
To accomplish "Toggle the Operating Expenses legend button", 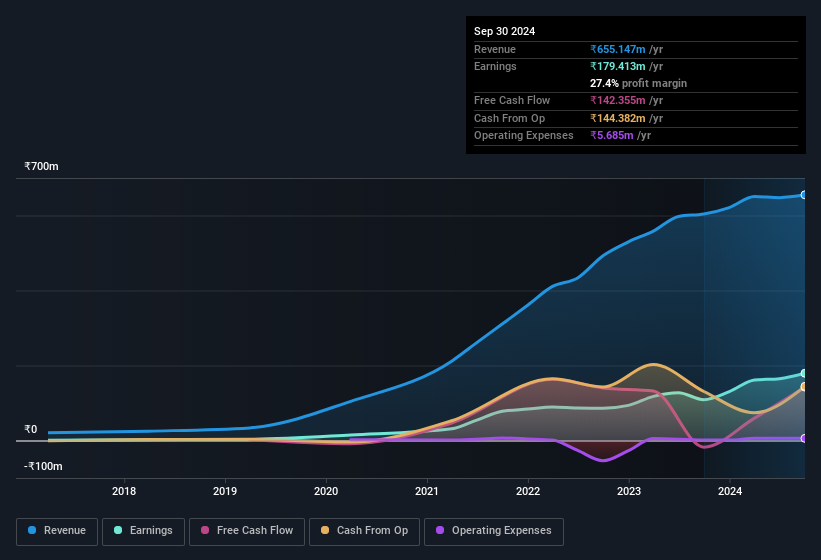I will click(x=494, y=531).
